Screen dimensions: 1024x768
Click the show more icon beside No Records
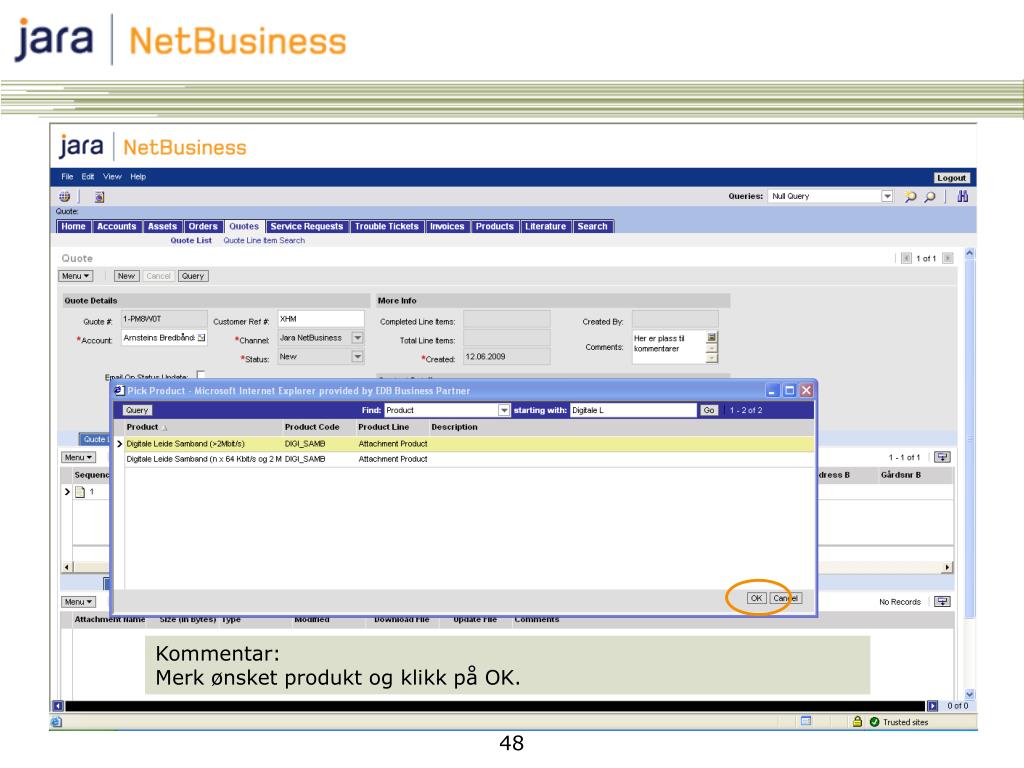click(x=942, y=601)
